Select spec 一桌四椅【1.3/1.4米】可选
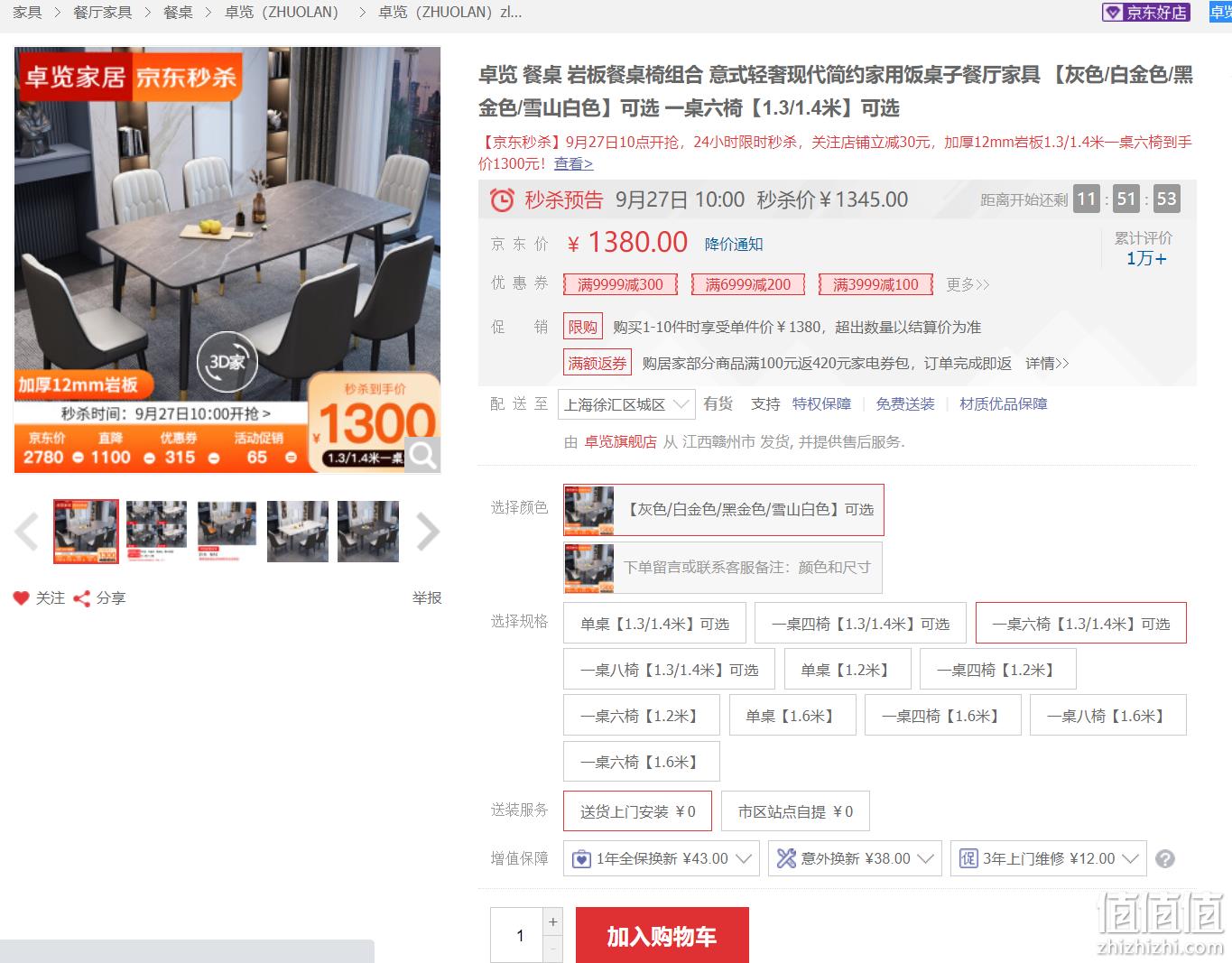This screenshot has width=1232, height=963. pyautogui.click(x=860, y=624)
